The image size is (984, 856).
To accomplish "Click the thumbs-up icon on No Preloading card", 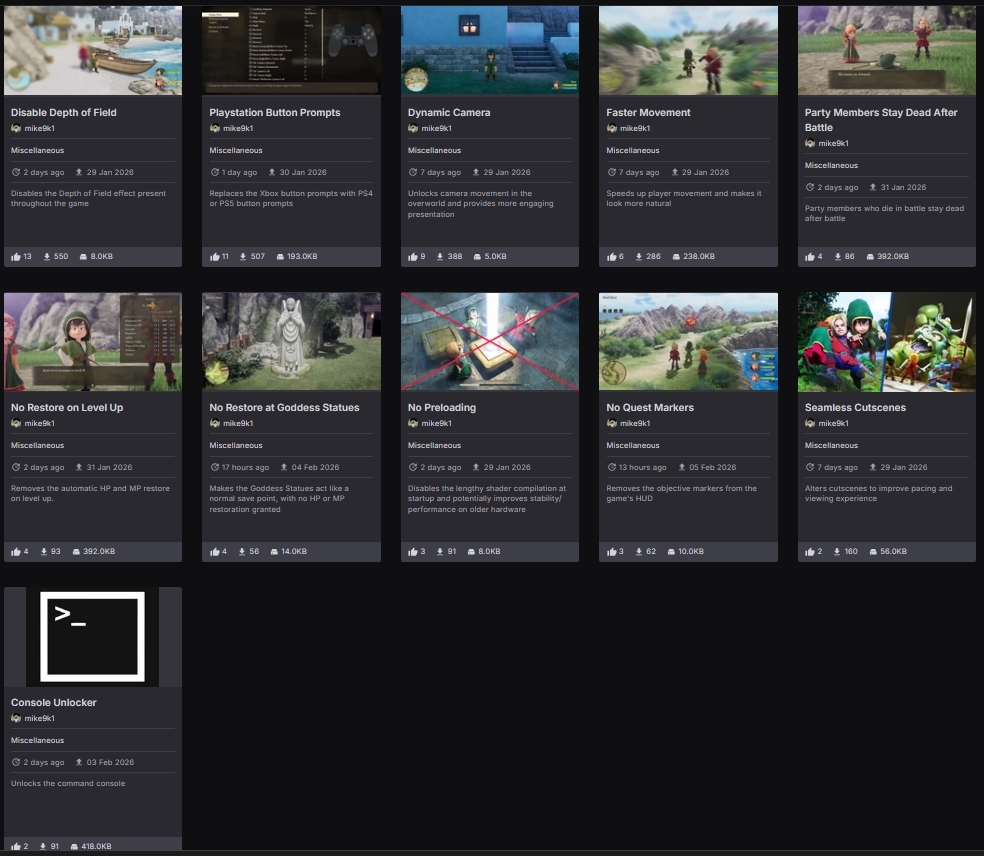I will click(x=413, y=552).
